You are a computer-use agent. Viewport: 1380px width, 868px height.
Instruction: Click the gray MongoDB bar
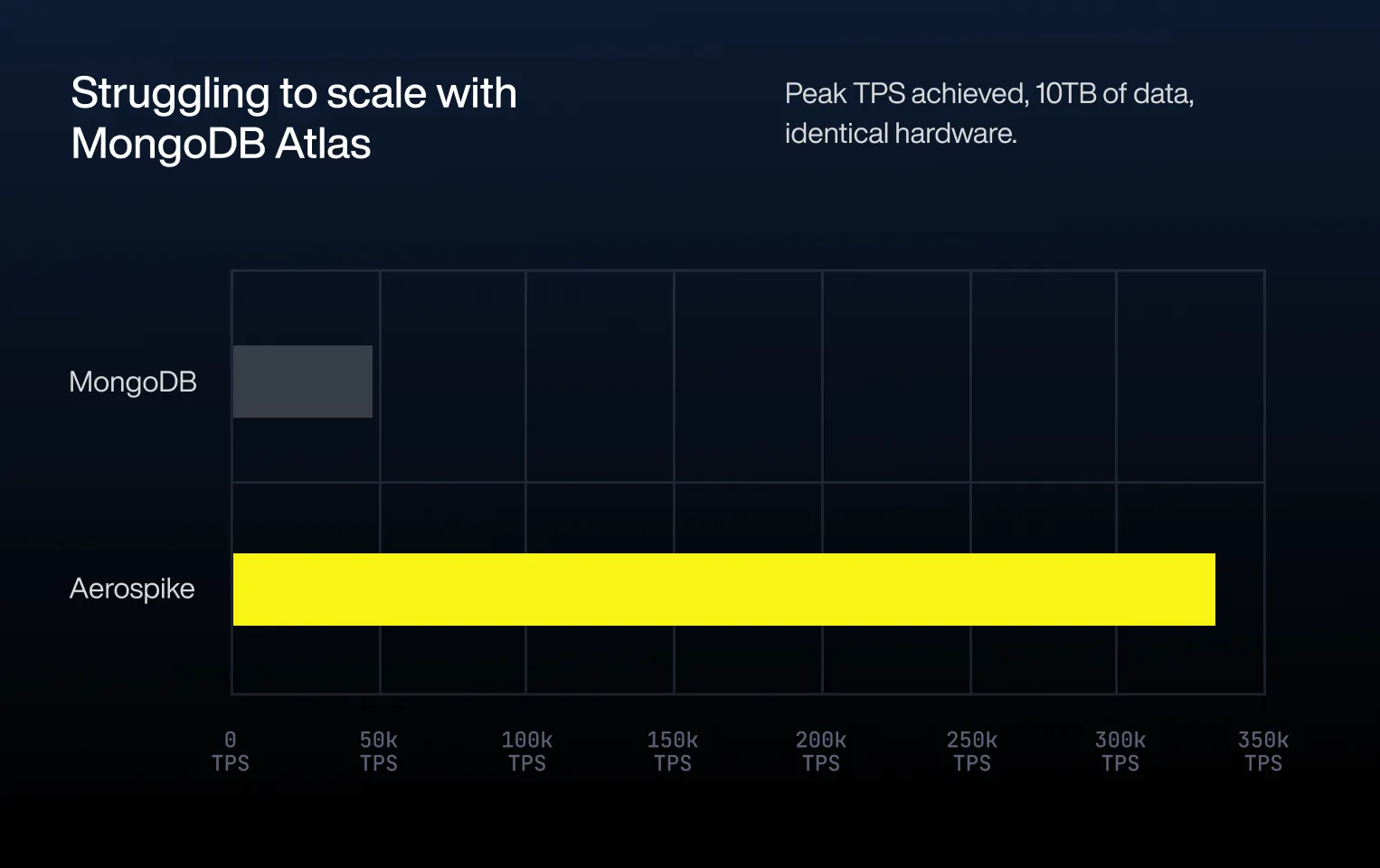click(x=303, y=382)
